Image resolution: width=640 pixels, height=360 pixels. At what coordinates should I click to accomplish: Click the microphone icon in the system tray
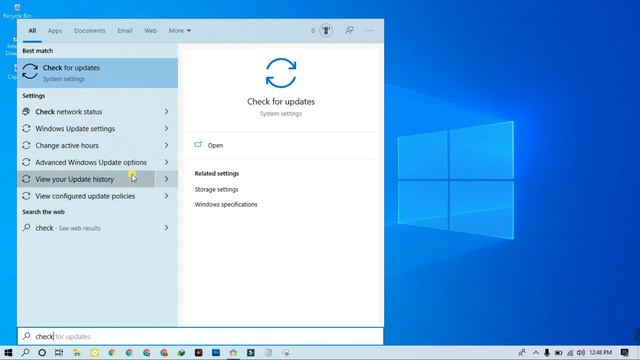point(547,352)
